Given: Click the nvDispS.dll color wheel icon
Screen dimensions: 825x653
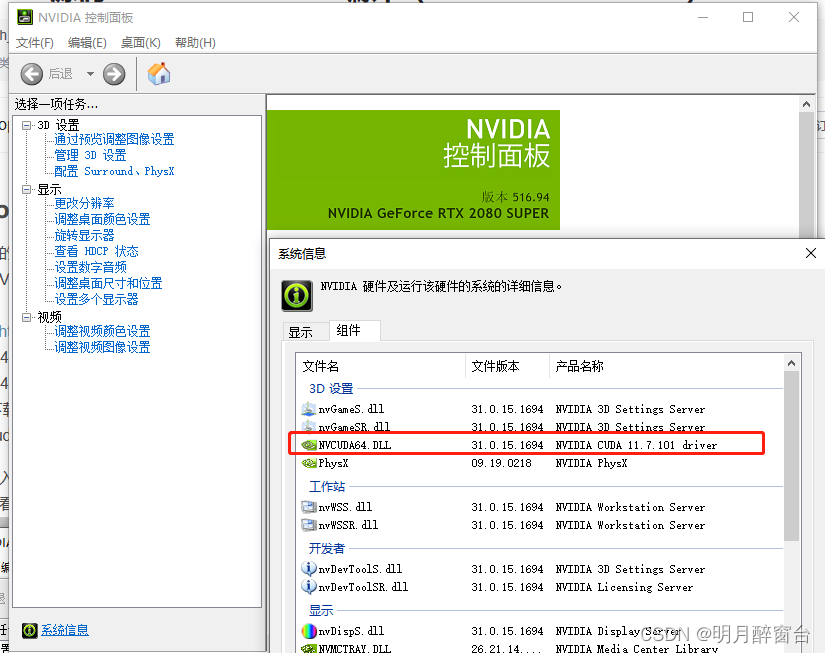Looking at the screenshot, I should pos(308,630).
